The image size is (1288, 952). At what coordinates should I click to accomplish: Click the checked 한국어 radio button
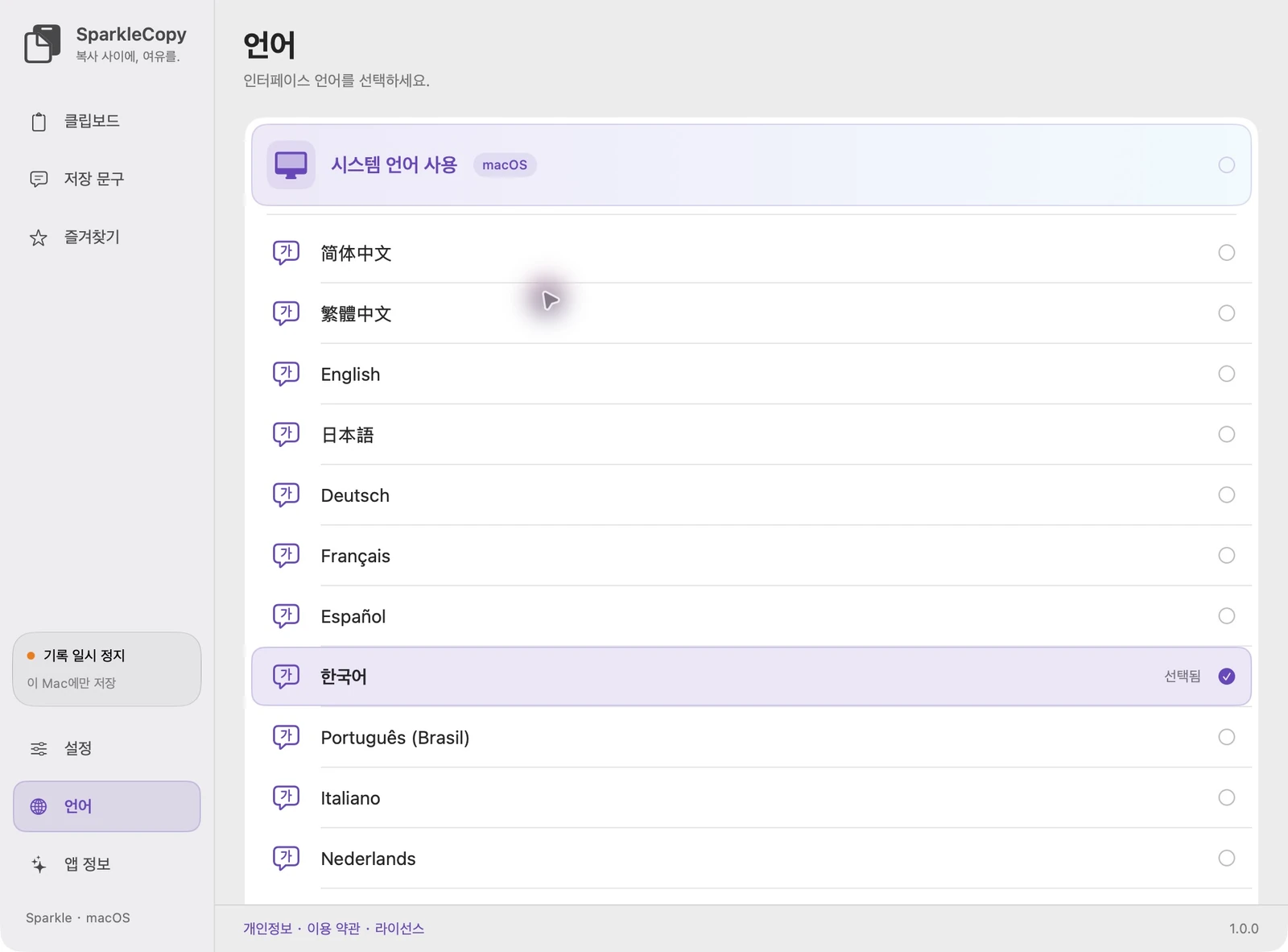[x=1226, y=677]
